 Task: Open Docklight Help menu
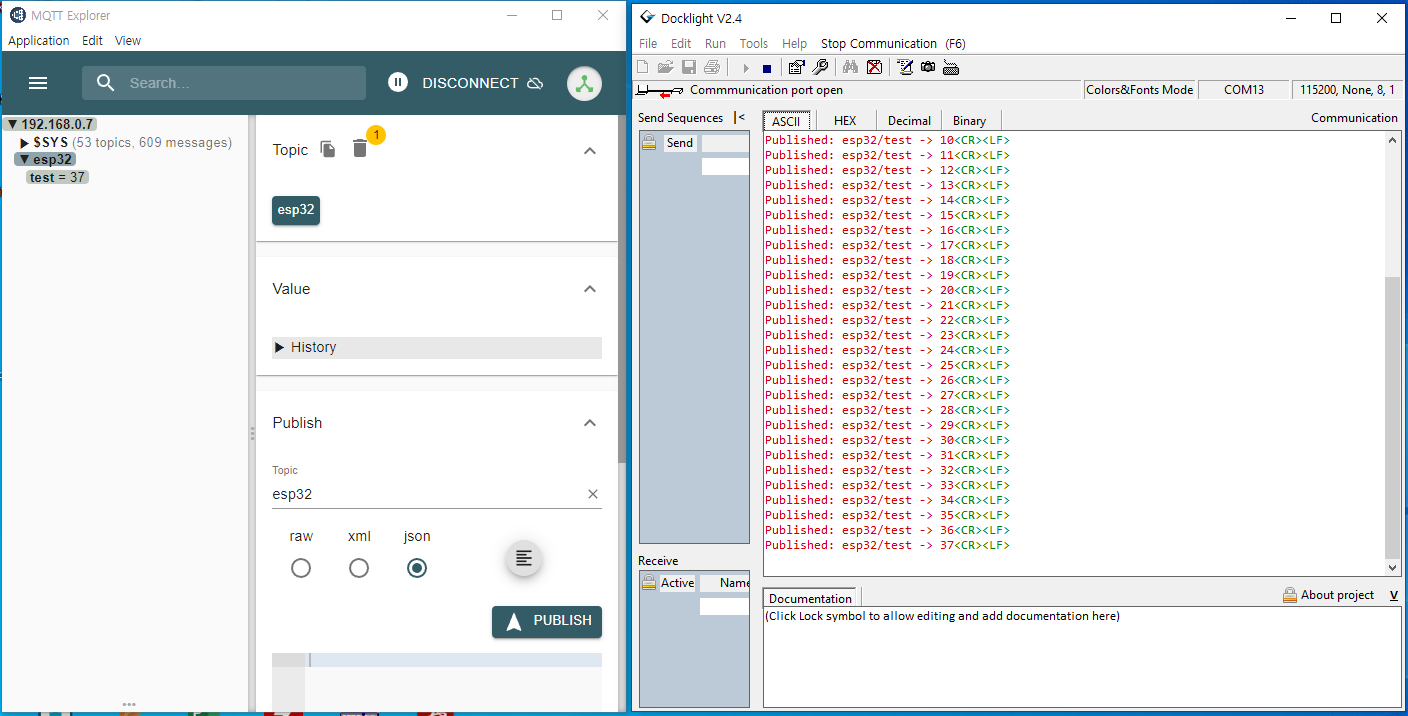coord(794,44)
